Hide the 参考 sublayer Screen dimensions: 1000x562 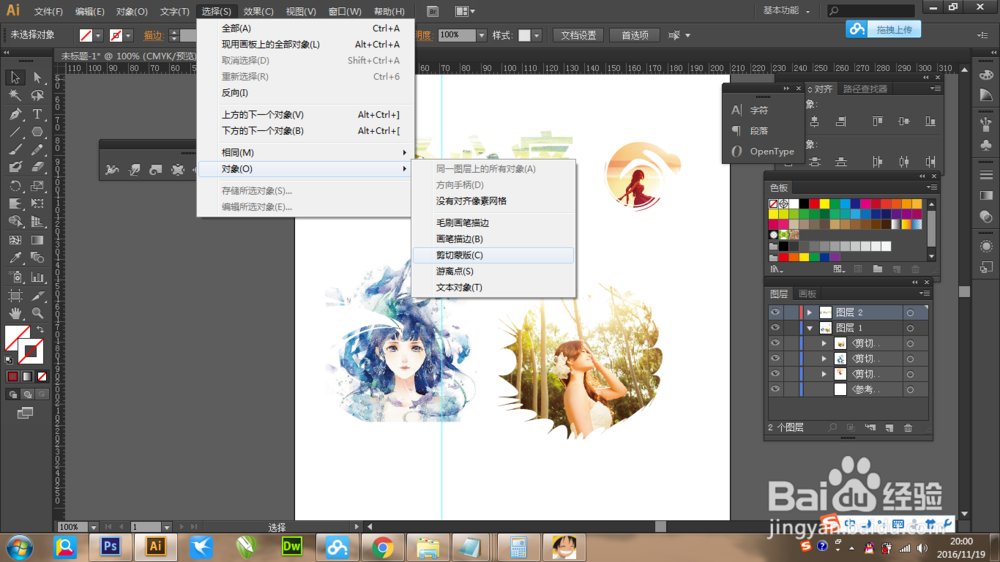pyautogui.click(x=775, y=389)
